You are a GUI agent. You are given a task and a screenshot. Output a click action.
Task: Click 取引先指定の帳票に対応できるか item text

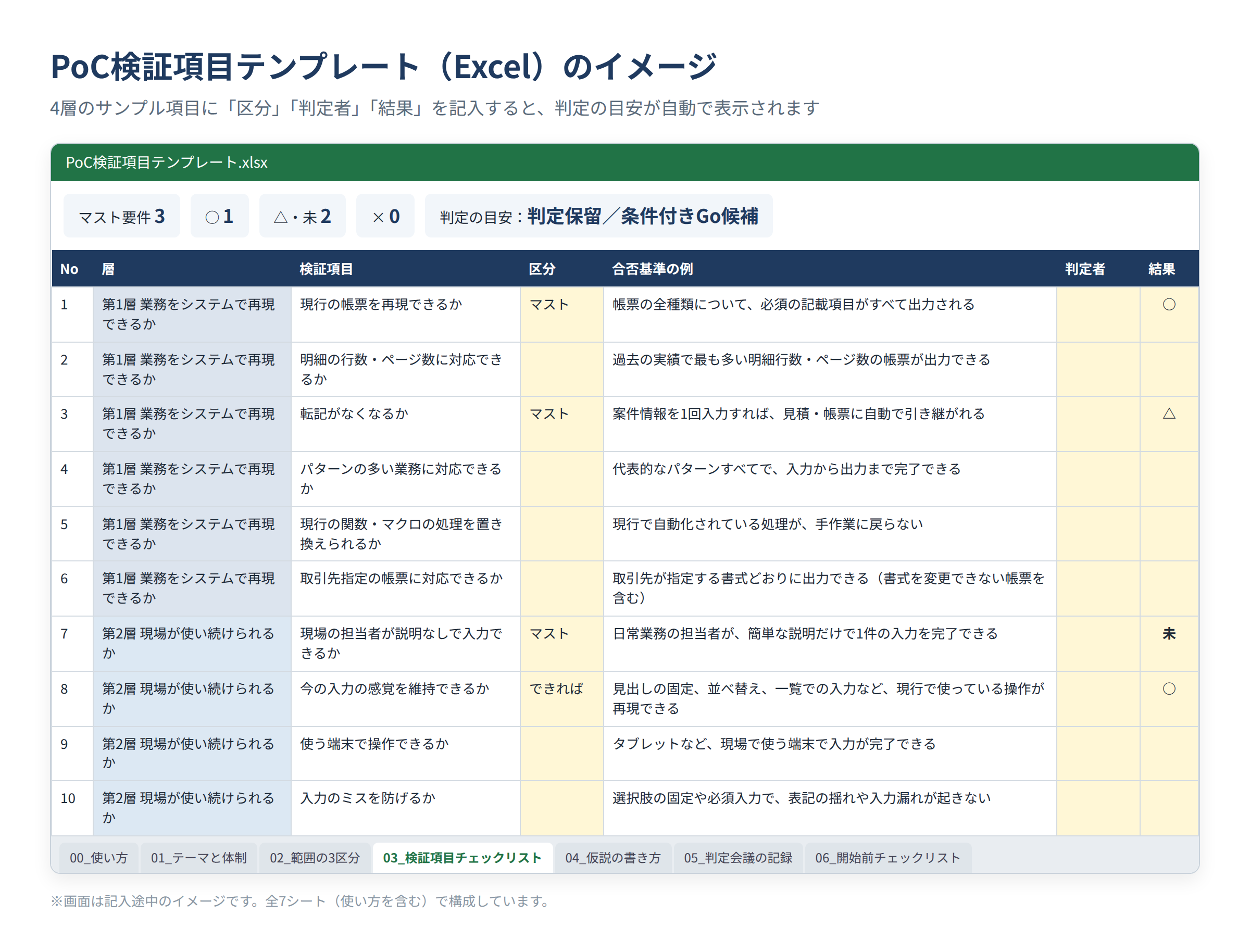click(x=401, y=578)
